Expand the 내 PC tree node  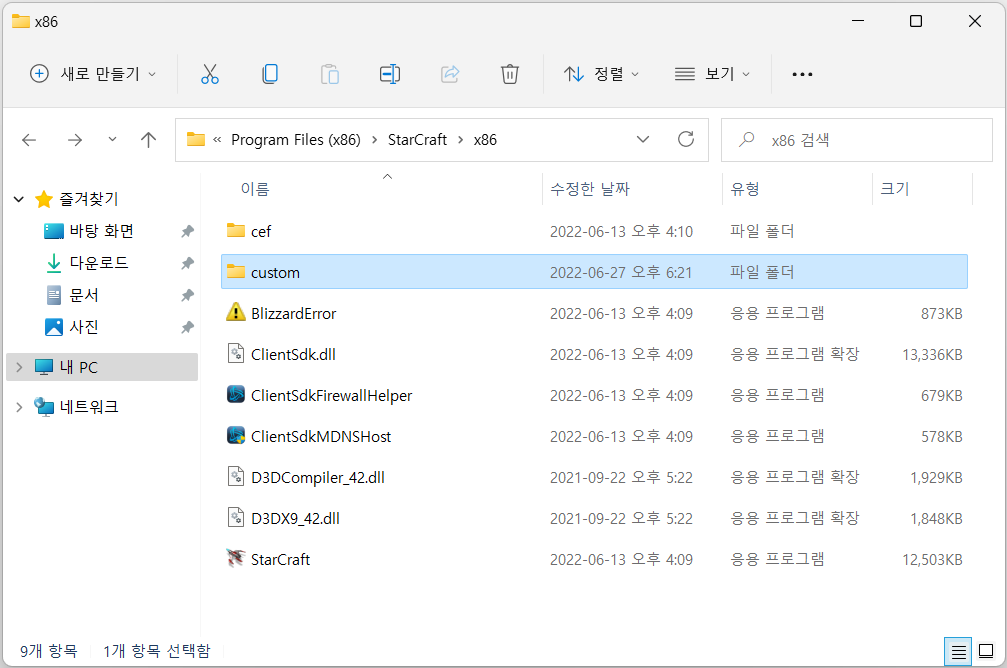(19, 367)
